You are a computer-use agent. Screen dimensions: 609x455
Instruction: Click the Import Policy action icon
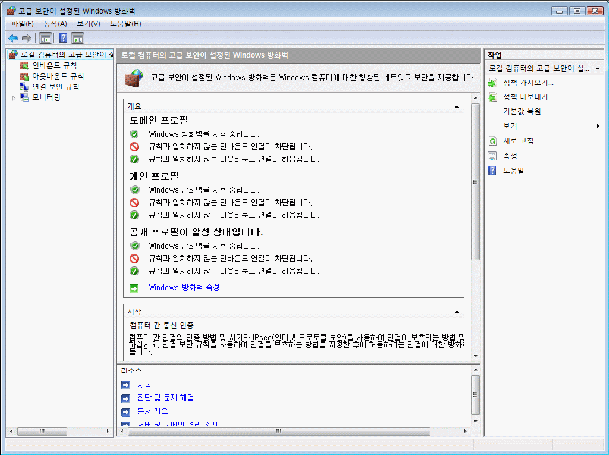coord(492,83)
